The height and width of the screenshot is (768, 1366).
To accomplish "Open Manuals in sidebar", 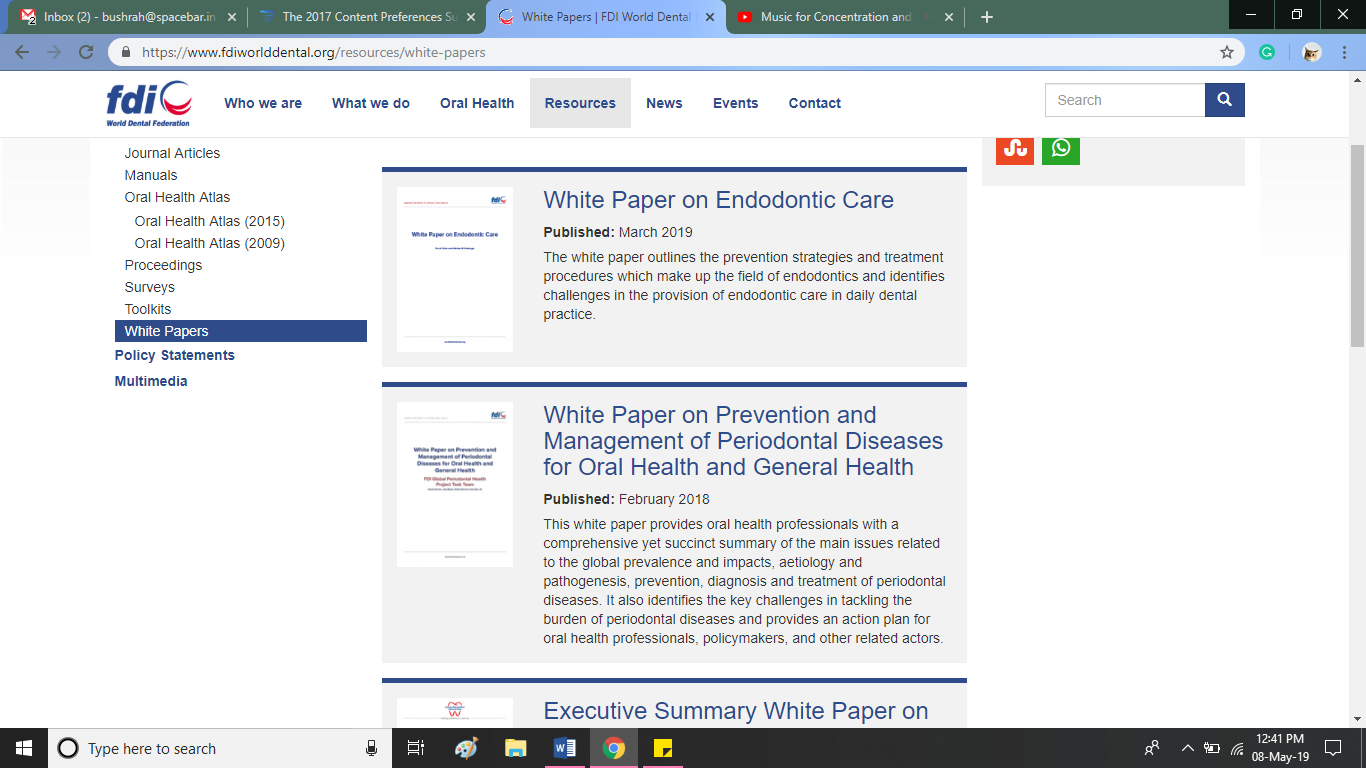I will [x=151, y=175].
